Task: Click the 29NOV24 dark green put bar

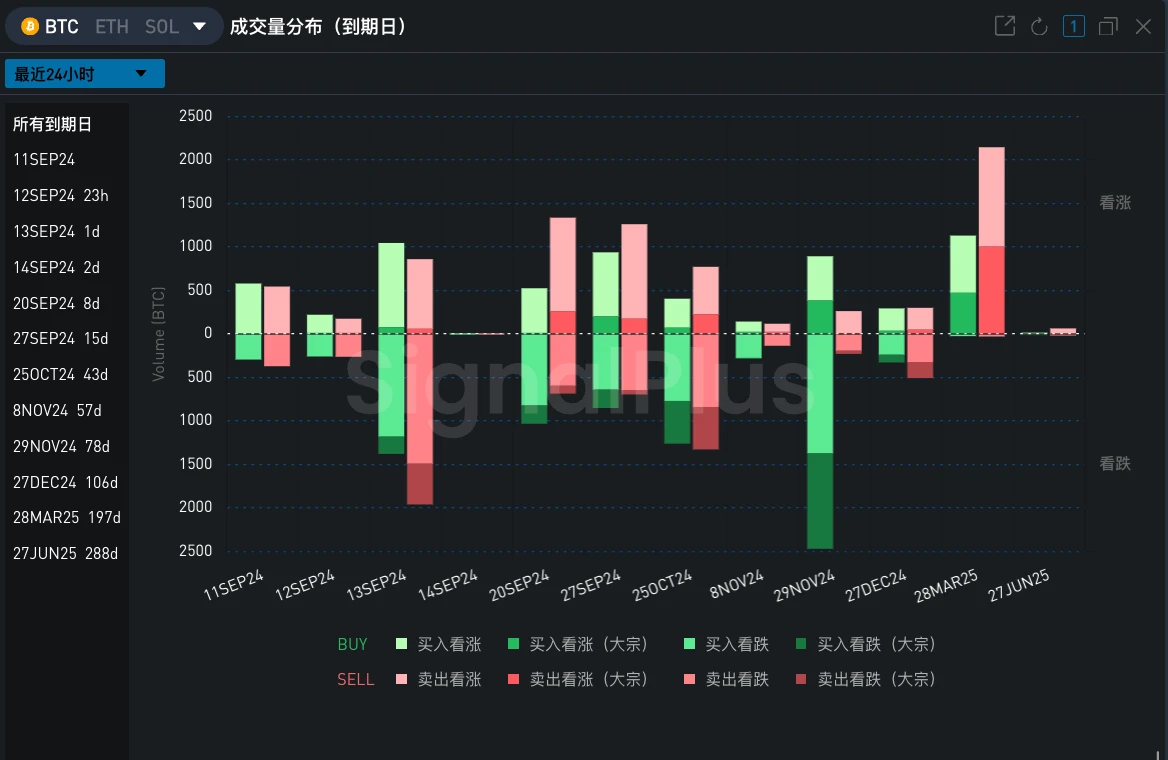Action: point(820,500)
